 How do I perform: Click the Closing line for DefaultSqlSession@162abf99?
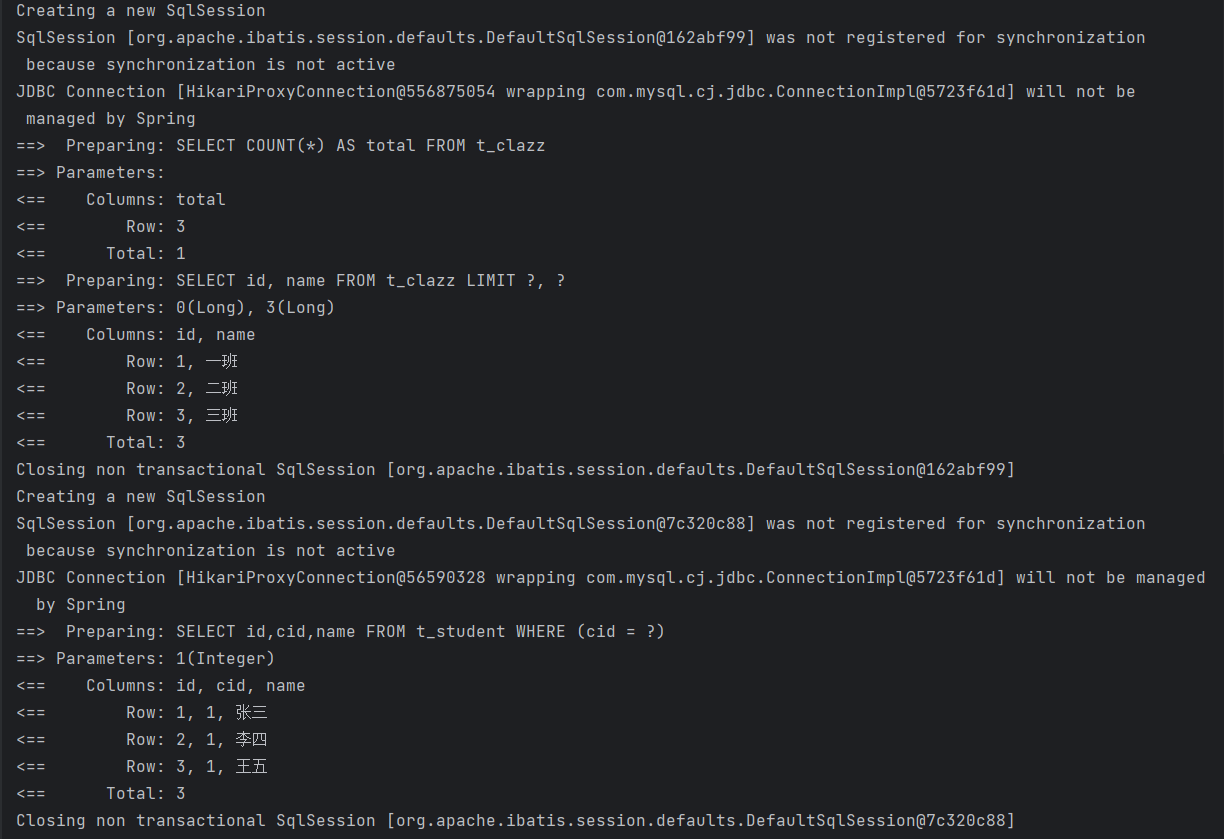(x=515, y=469)
